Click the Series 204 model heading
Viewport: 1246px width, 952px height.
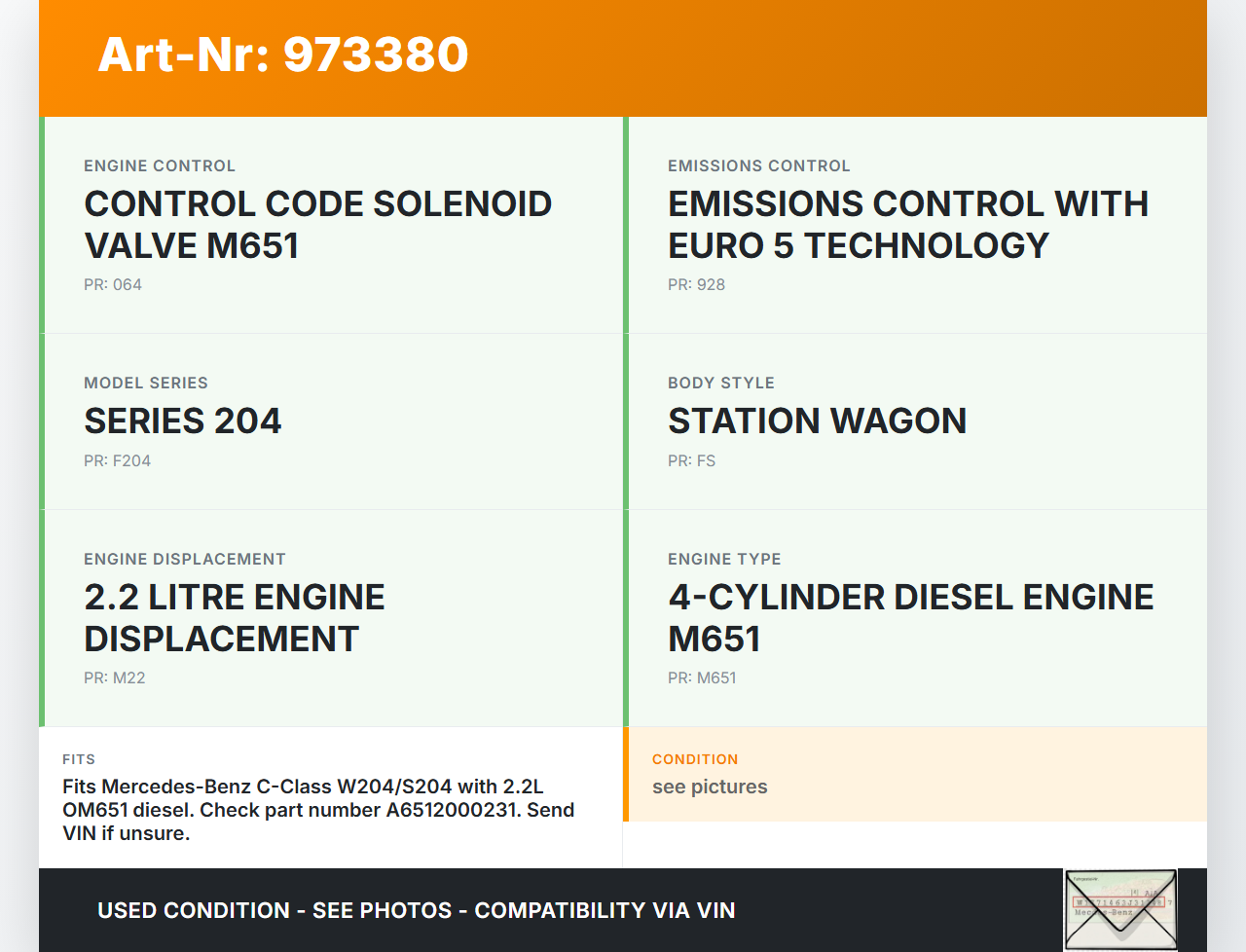coord(183,421)
